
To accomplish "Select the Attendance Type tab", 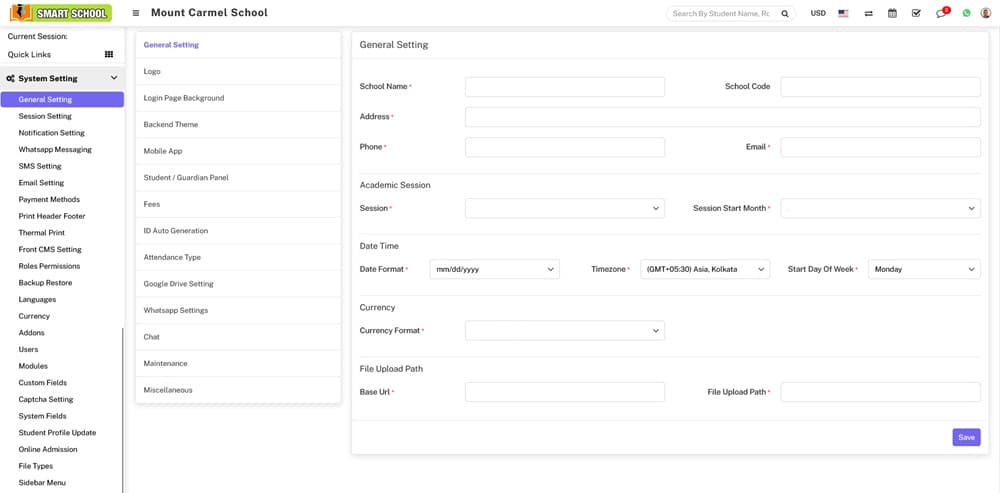I will point(172,257).
